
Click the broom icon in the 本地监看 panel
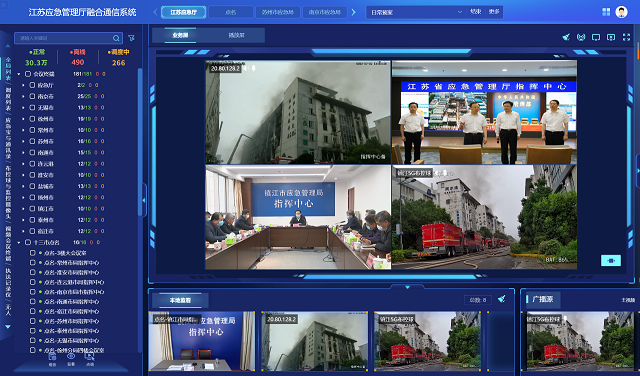pos(502,299)
